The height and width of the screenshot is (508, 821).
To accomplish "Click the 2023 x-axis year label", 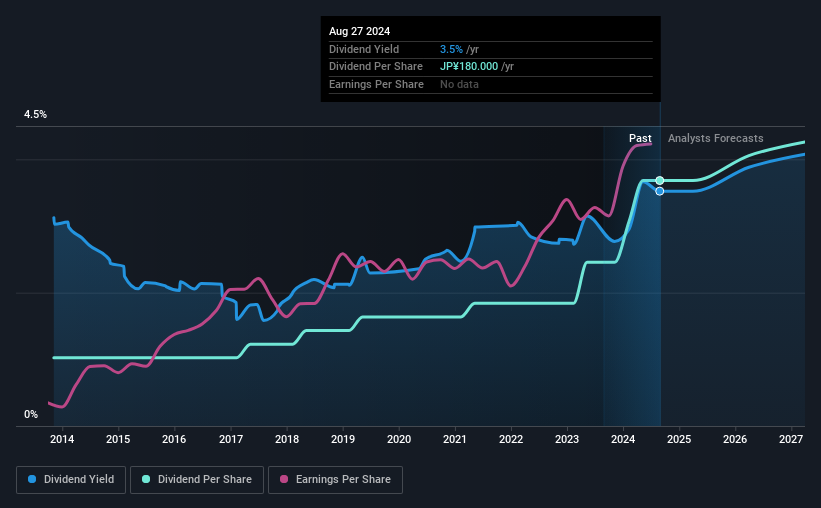I will click(x=567, y=439).
